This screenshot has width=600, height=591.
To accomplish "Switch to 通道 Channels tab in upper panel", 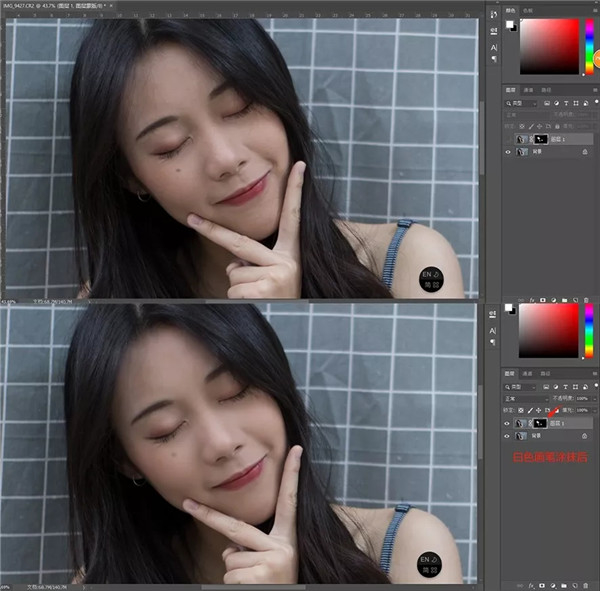I will (x=528, y=90).
